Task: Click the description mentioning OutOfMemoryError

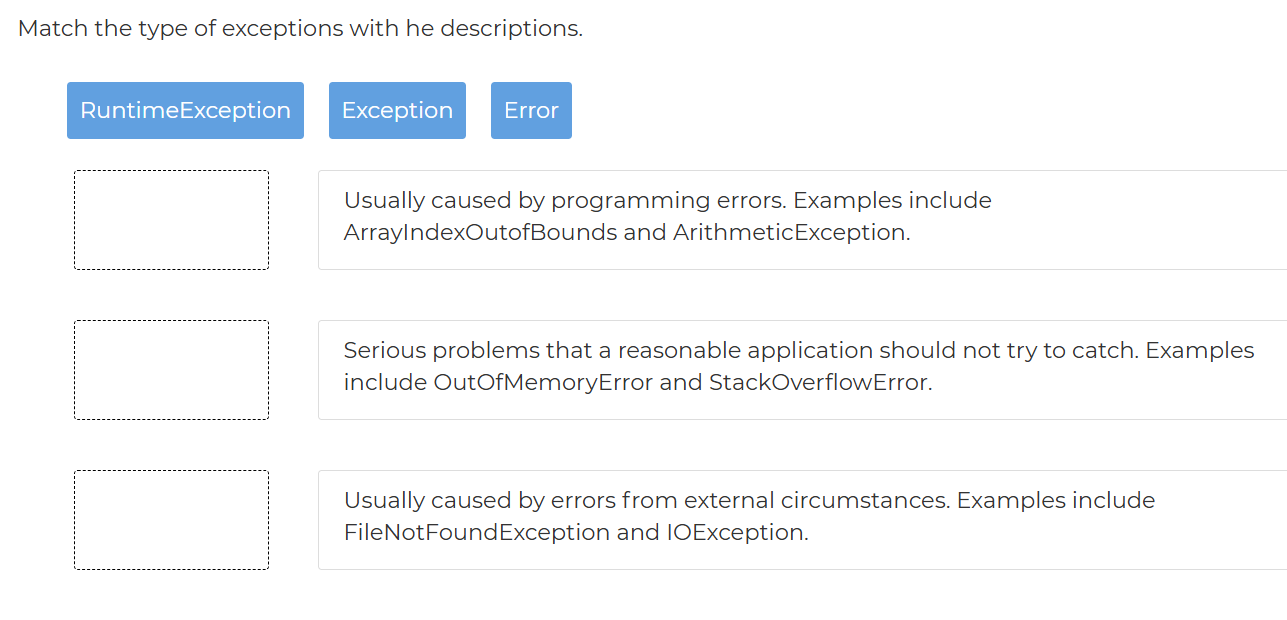Action: (700, 366)
